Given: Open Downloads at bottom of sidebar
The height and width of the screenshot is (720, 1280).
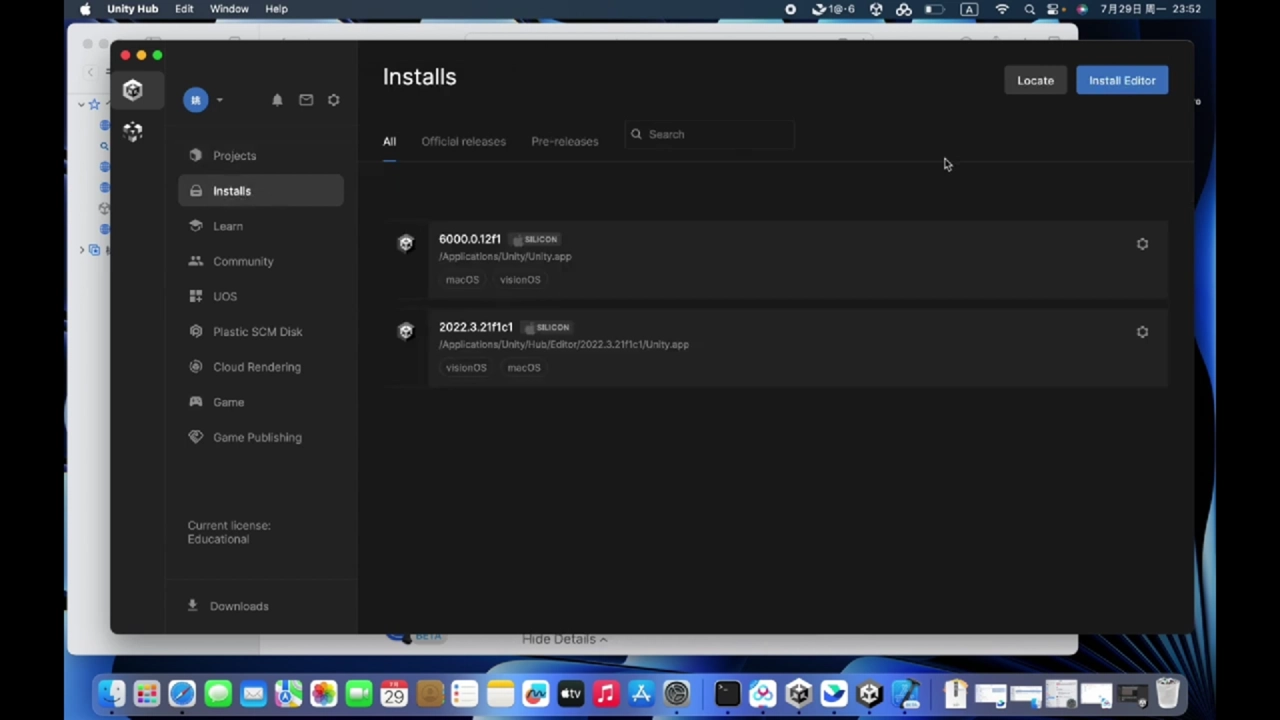Looking at the screenshot, I should 228,606.
